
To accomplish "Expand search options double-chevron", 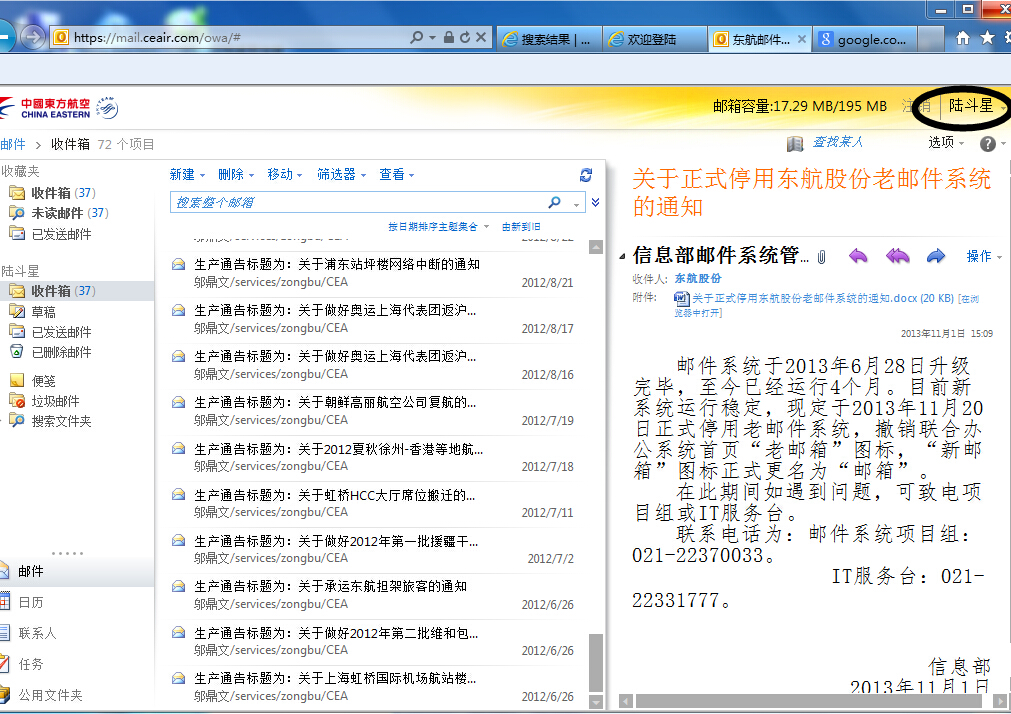I will tap(595, 203).
